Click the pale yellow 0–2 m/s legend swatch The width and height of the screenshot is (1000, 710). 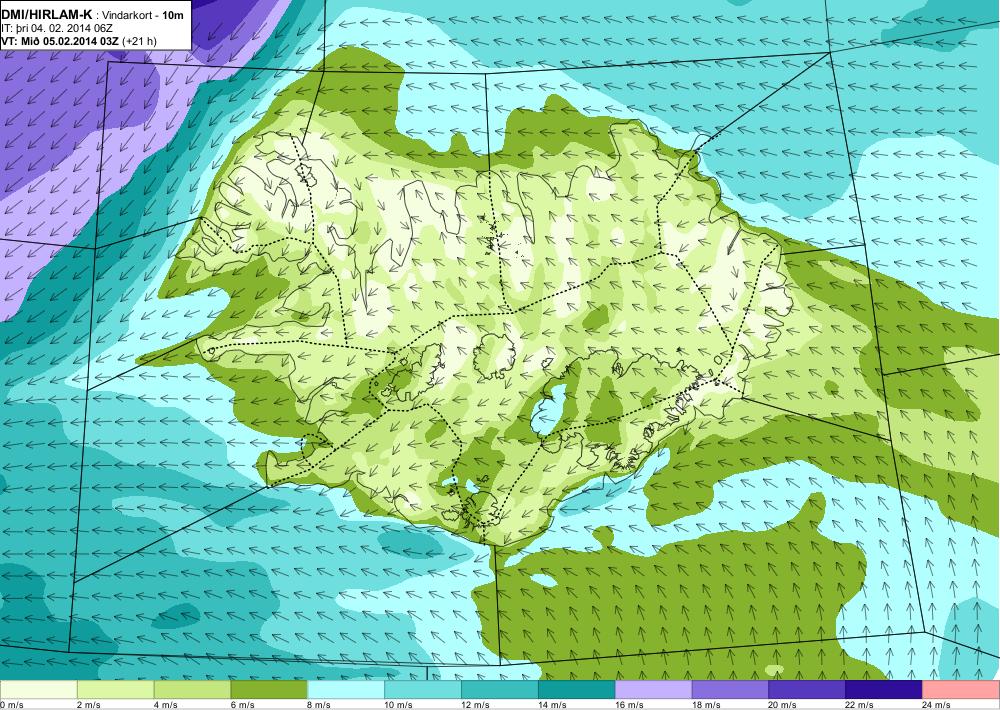38,690
